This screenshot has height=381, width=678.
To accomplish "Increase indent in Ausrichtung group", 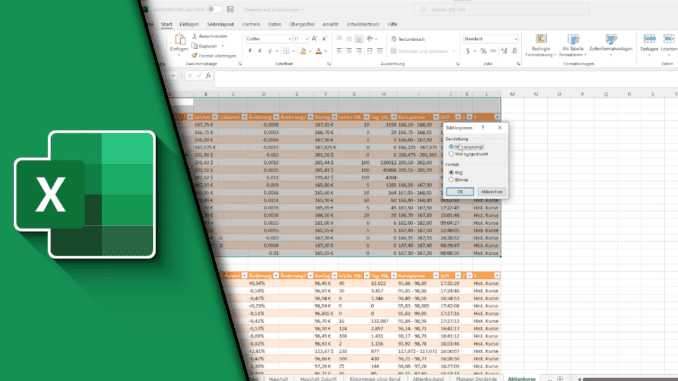I will coord(380,51).
